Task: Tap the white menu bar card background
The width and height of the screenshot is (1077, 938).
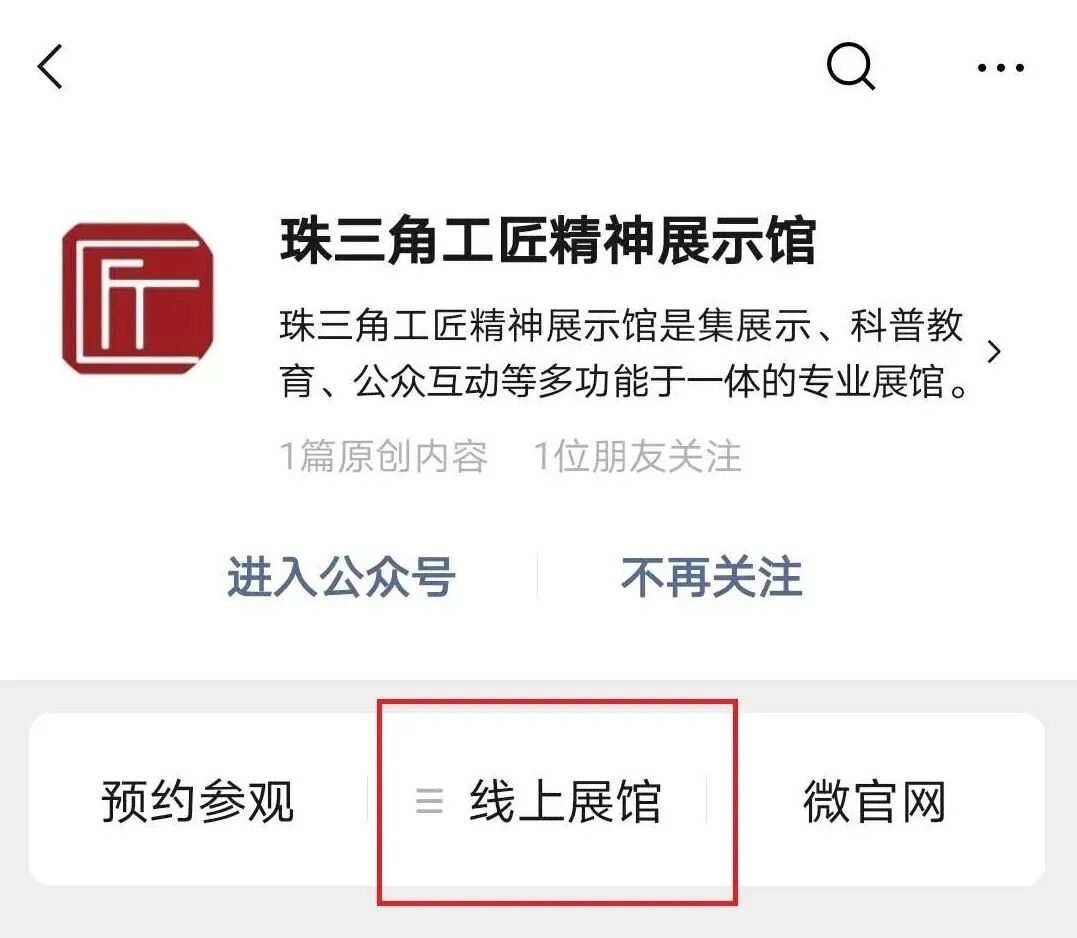Action: coord(536,800)
